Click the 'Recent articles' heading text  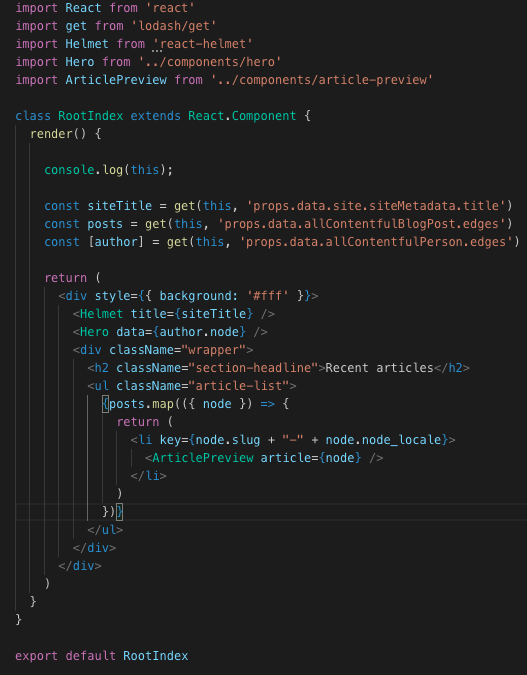click(x=379, y=368)
